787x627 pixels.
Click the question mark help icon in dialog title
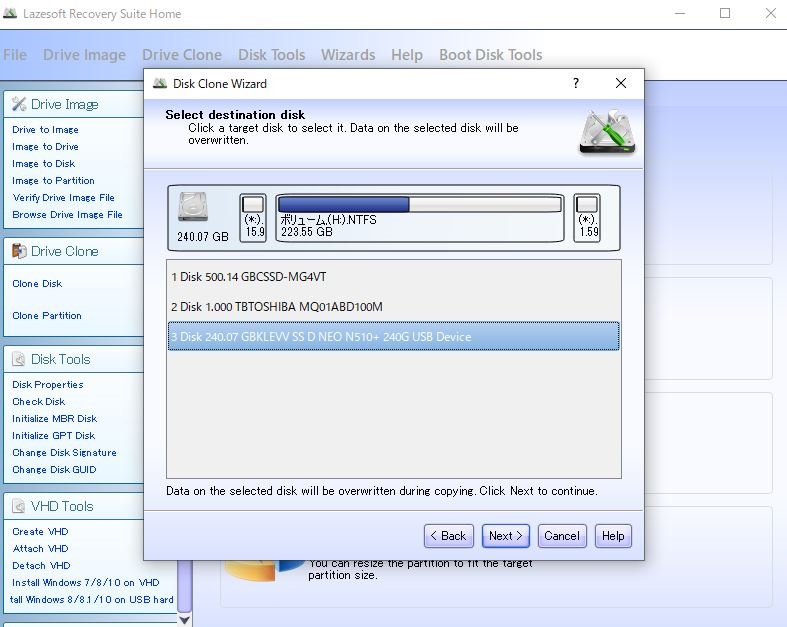576,83
